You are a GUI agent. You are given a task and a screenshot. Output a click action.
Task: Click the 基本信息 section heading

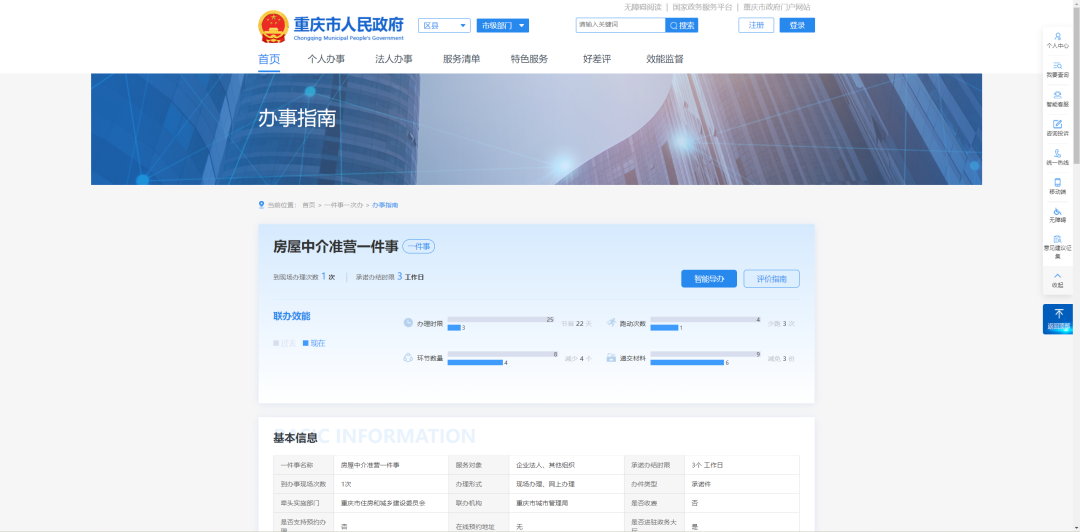pyautogui.click(x=295, y=438)
